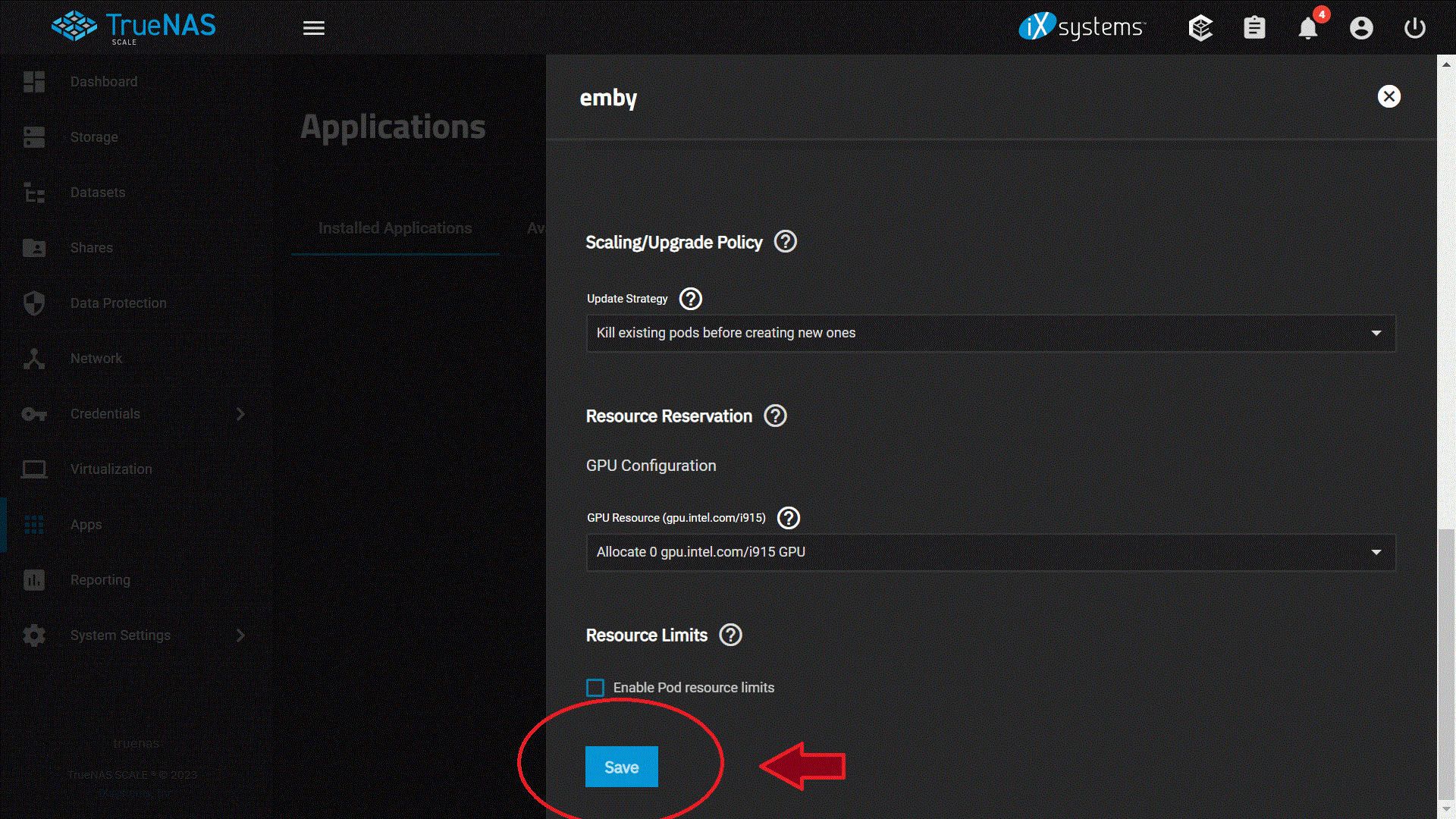Image resolution: width=1456 pixels, height=819 pixels.
Task: Toggle the sidebar hamburger menu
Action: point(313,27)
